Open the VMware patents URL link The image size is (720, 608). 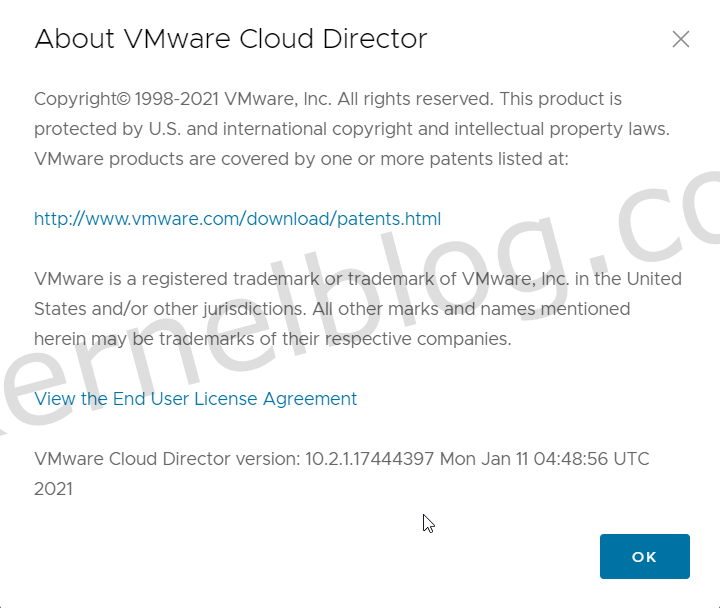pyautogui.click(x=237, y=219)
